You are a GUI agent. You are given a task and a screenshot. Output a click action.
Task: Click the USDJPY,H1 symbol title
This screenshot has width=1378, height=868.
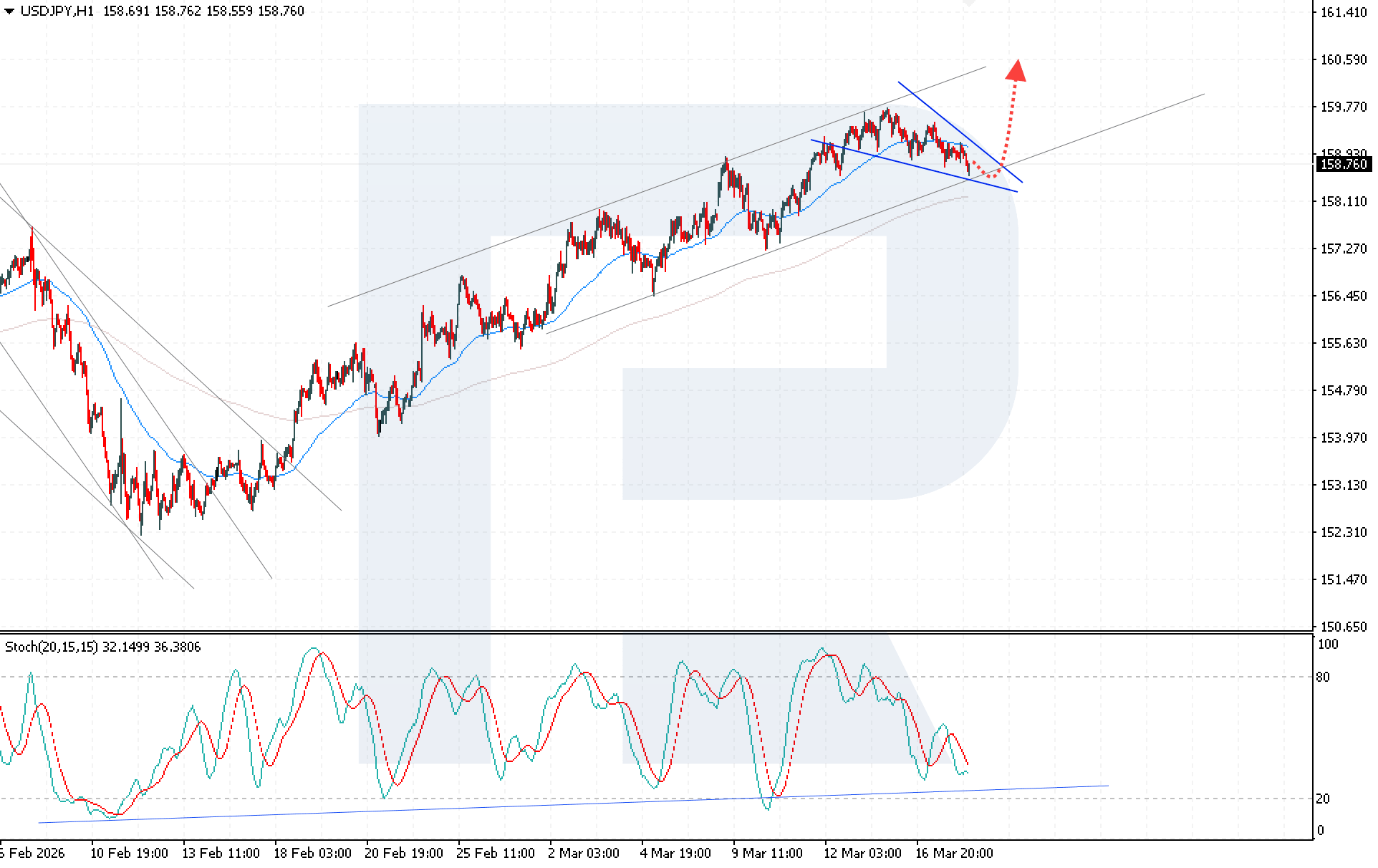coord(57,11)
